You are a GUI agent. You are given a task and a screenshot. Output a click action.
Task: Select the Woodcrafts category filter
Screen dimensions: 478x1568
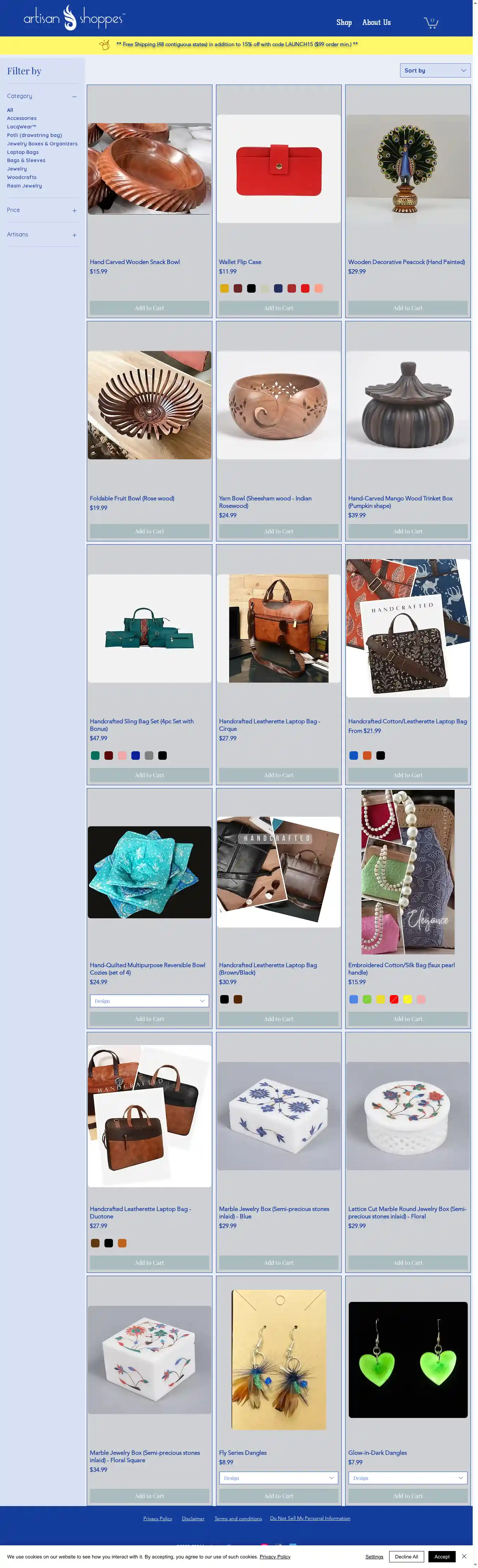click(22, 177)
